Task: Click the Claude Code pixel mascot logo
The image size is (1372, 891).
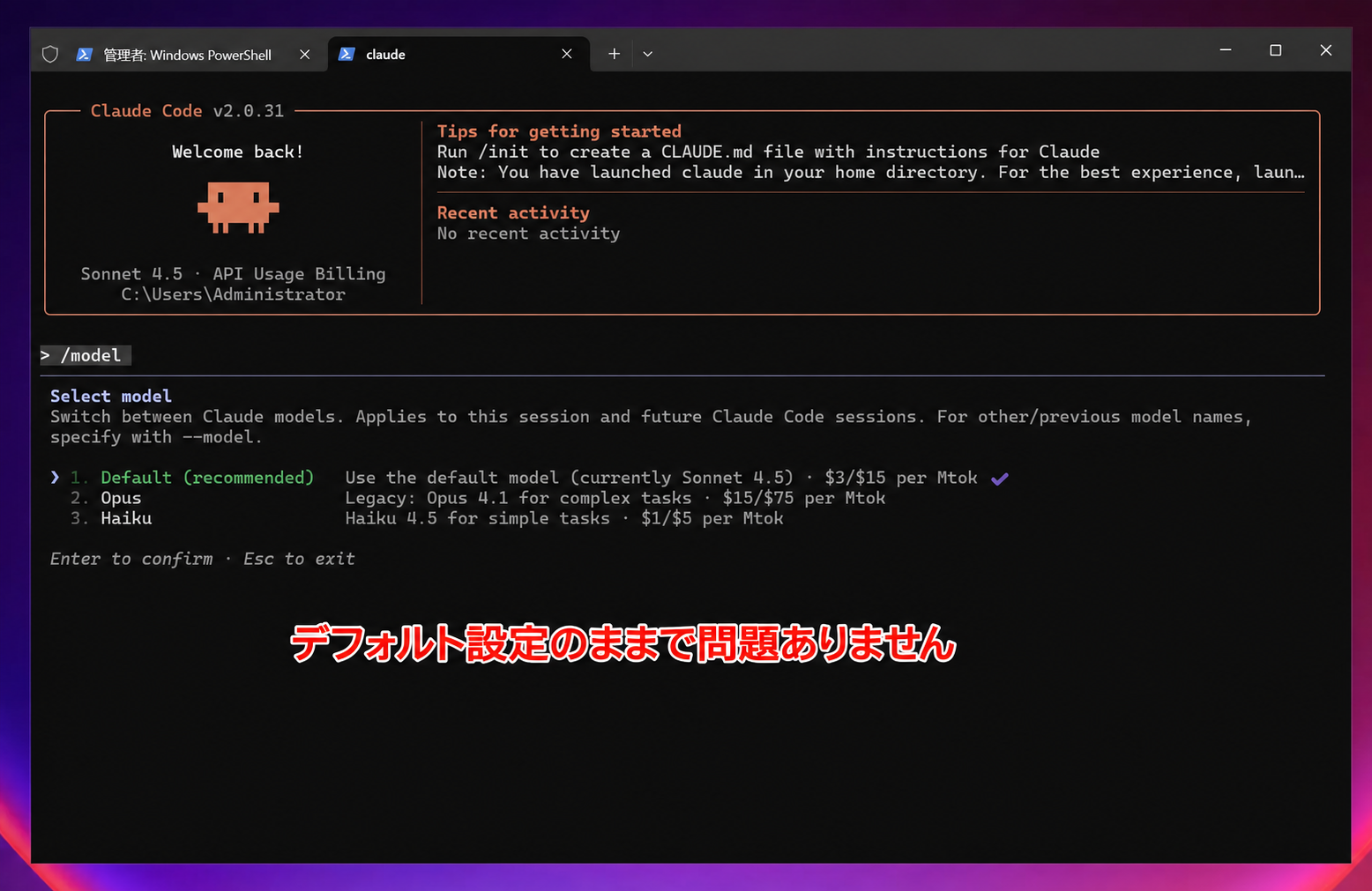Action: pyautogui.click(x=238, y=207)
